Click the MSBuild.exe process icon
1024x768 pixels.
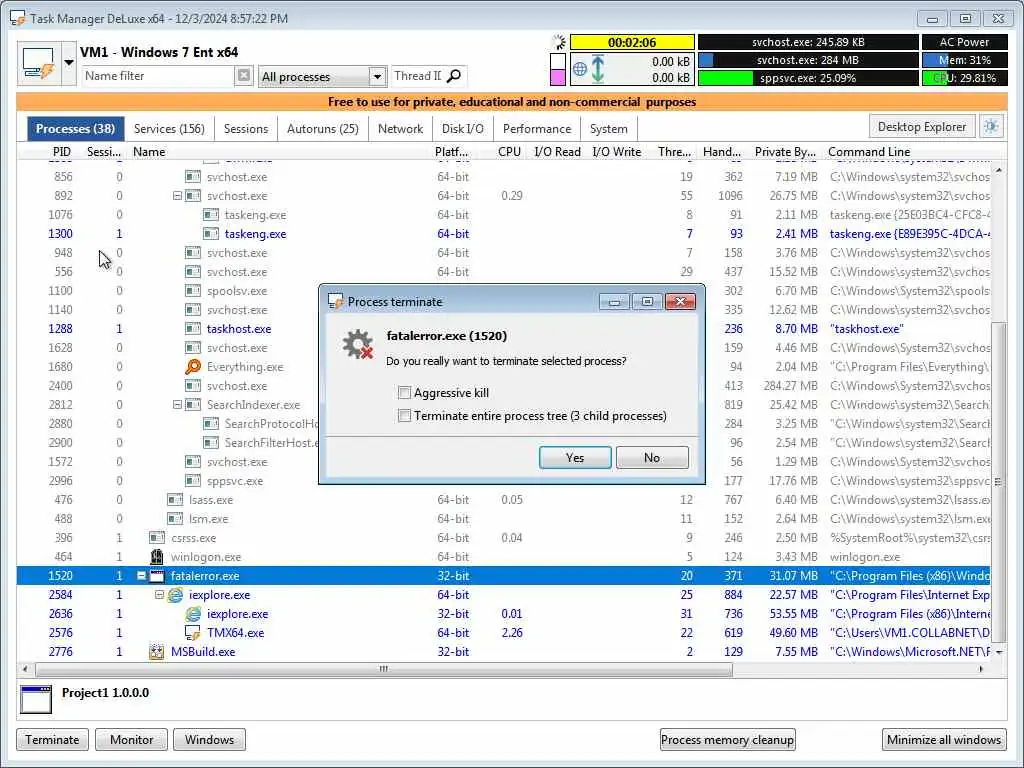click(x=157, y=652)
